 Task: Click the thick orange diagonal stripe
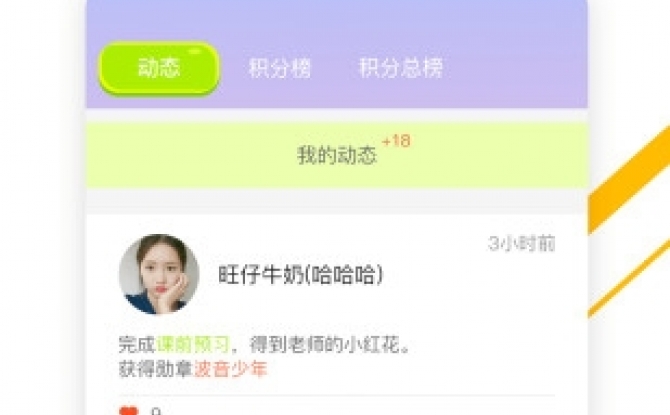click(x=629, y=180)
